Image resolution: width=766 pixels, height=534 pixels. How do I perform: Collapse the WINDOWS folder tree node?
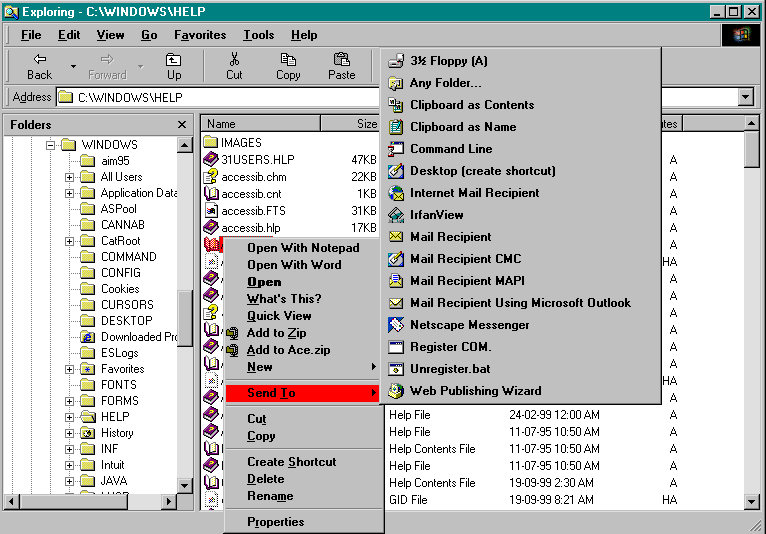(x=48, y=145)
